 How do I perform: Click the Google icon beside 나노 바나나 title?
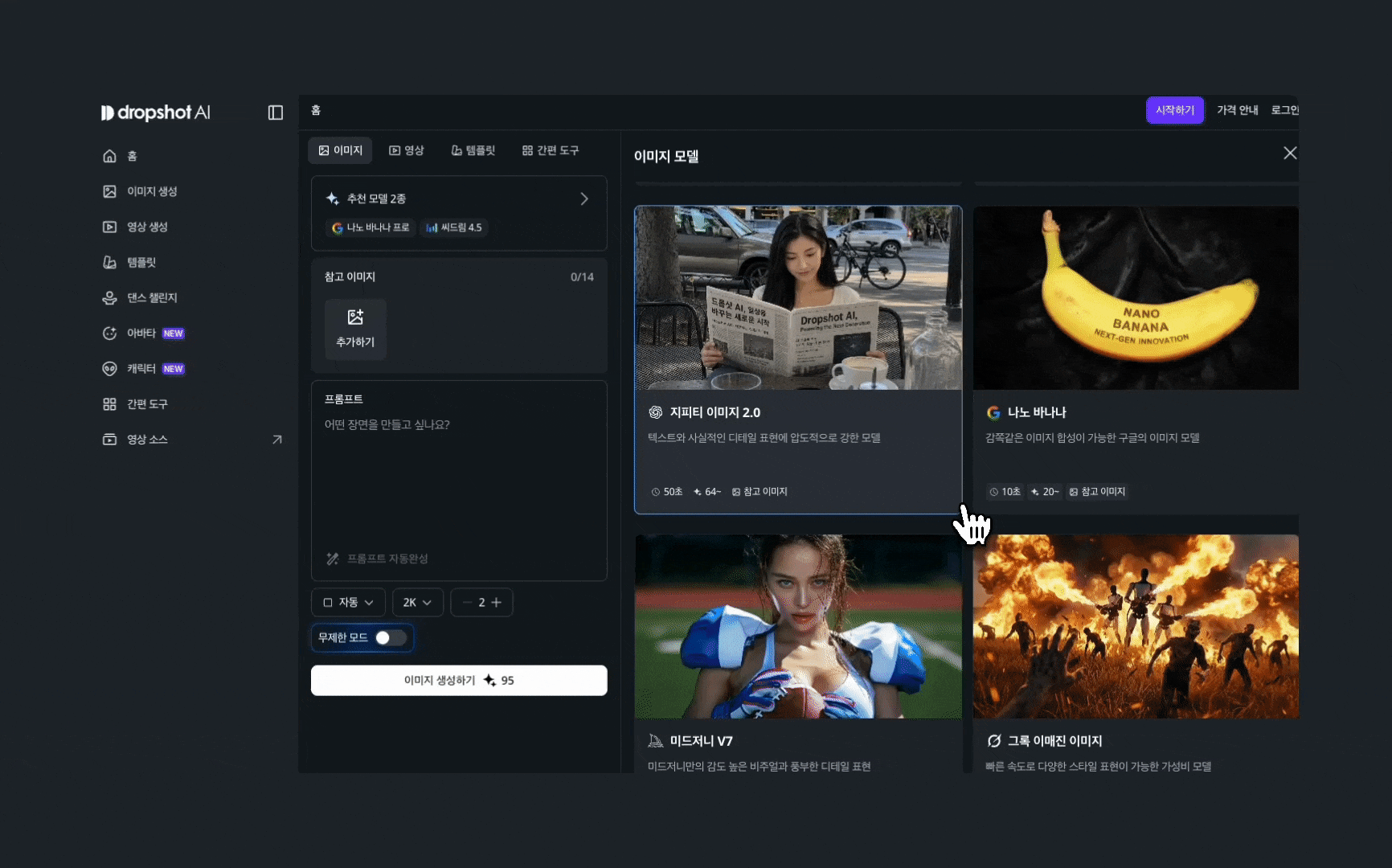pyautogui.click(x=993, y=412)
